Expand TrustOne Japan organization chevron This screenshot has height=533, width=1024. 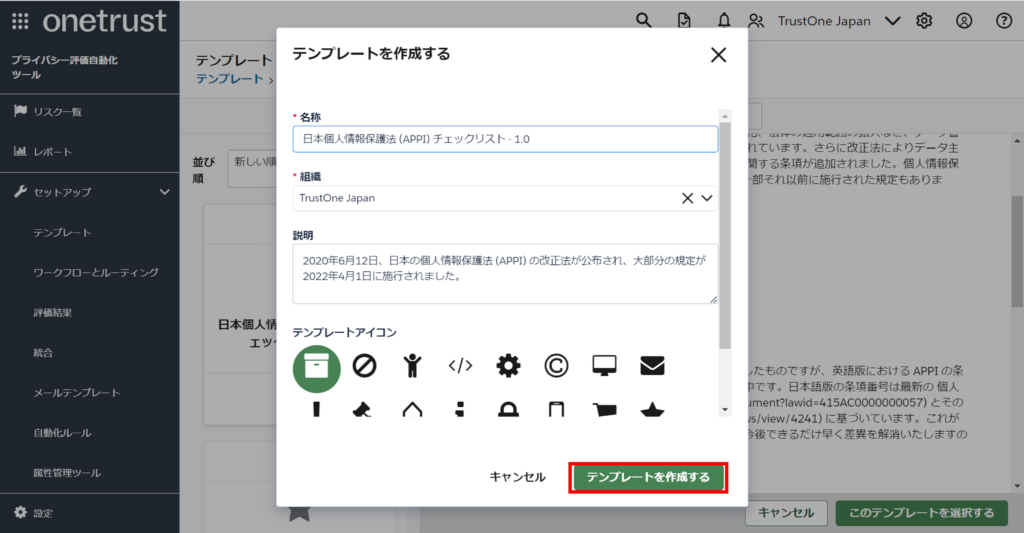point(893,22)
